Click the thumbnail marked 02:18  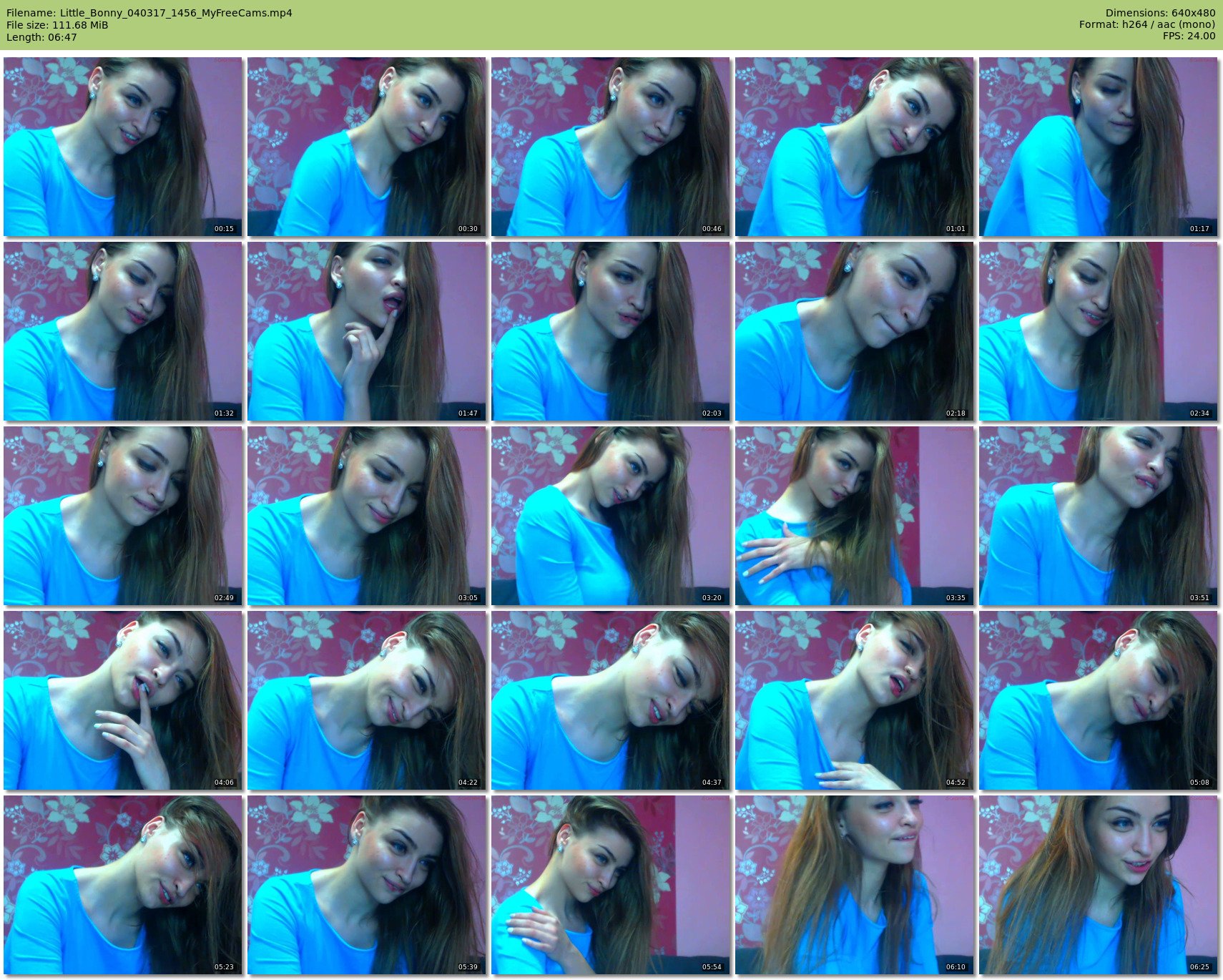click(854, 331)
